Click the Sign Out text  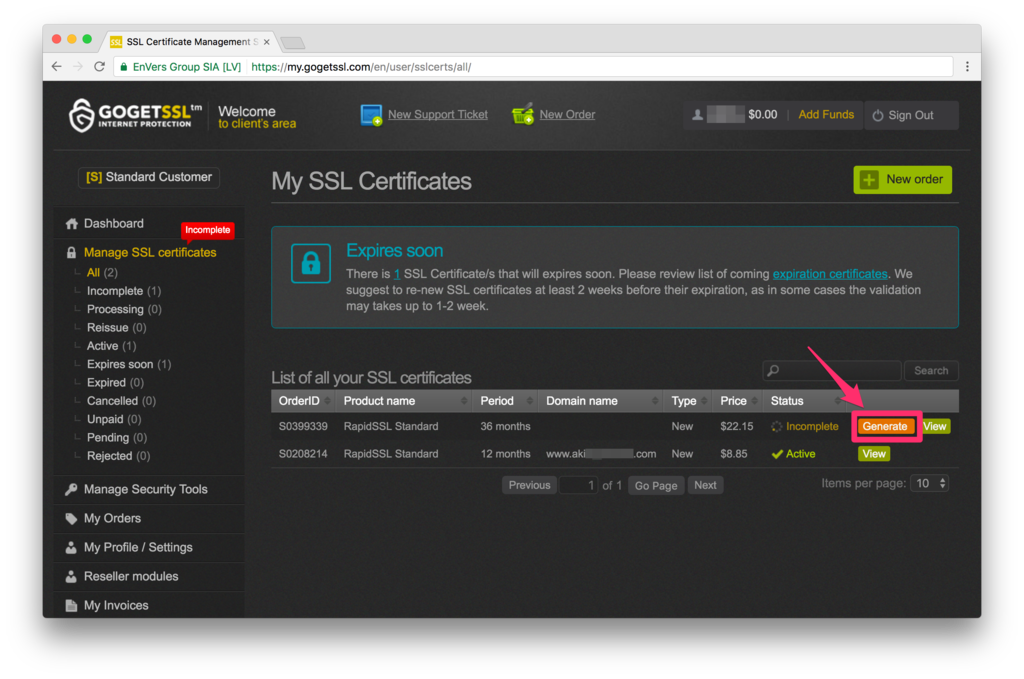click(x=910, y=116)
